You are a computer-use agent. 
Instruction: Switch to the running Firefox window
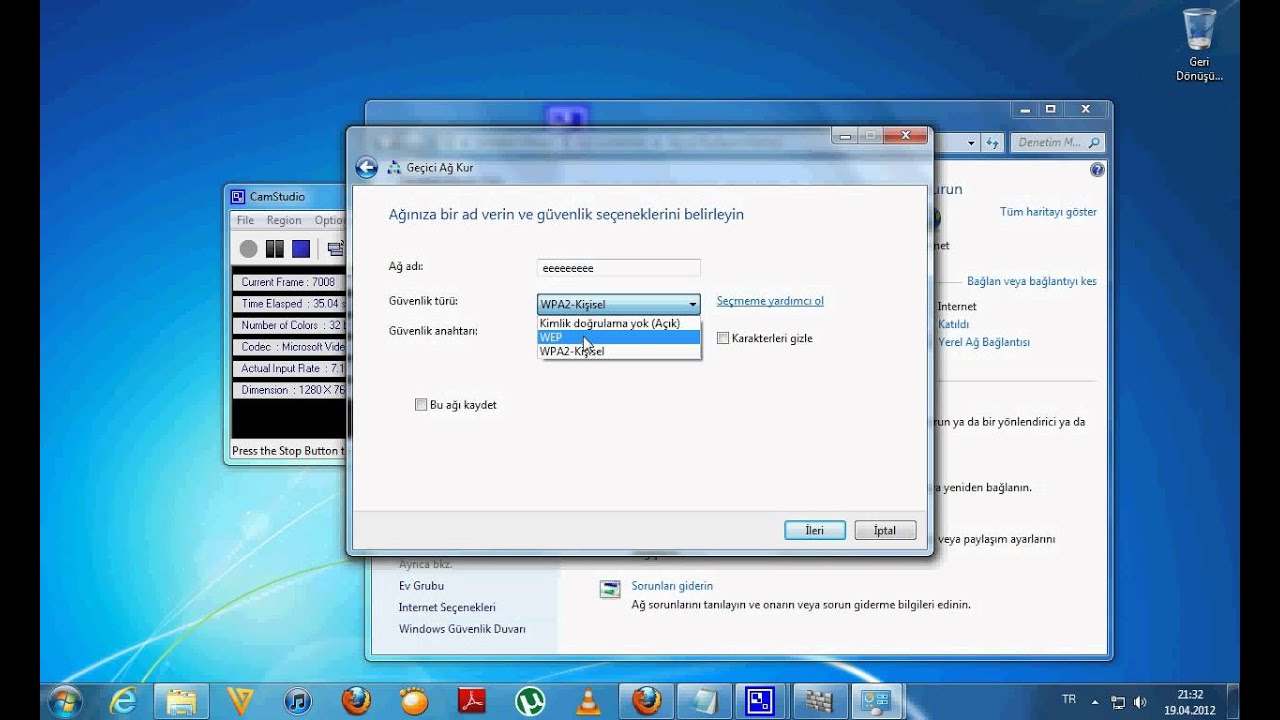coord(647,700)
